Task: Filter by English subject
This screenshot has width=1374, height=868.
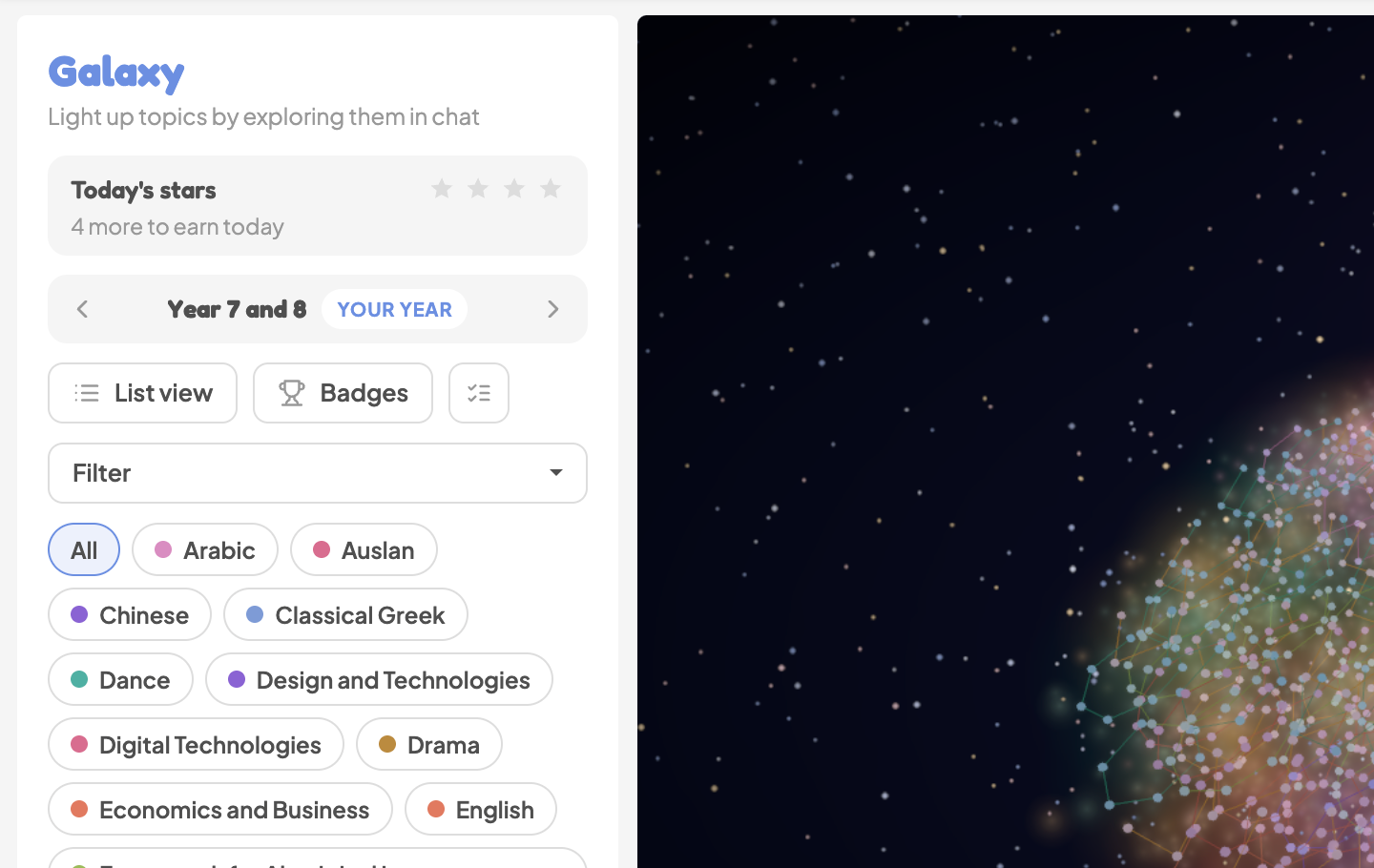Action: pyautogui.click(x=481, y=809)
